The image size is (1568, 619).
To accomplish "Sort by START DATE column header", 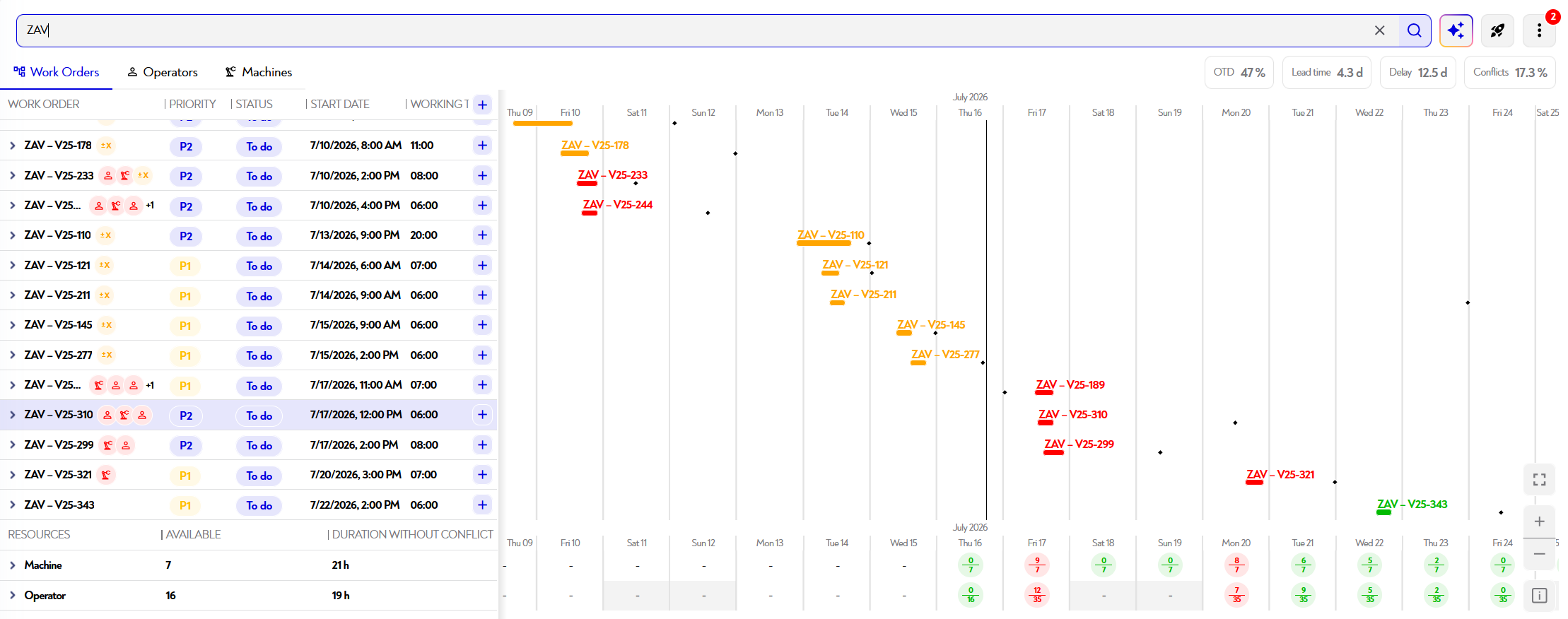I will pyautogui.click(x=340, y=105).
